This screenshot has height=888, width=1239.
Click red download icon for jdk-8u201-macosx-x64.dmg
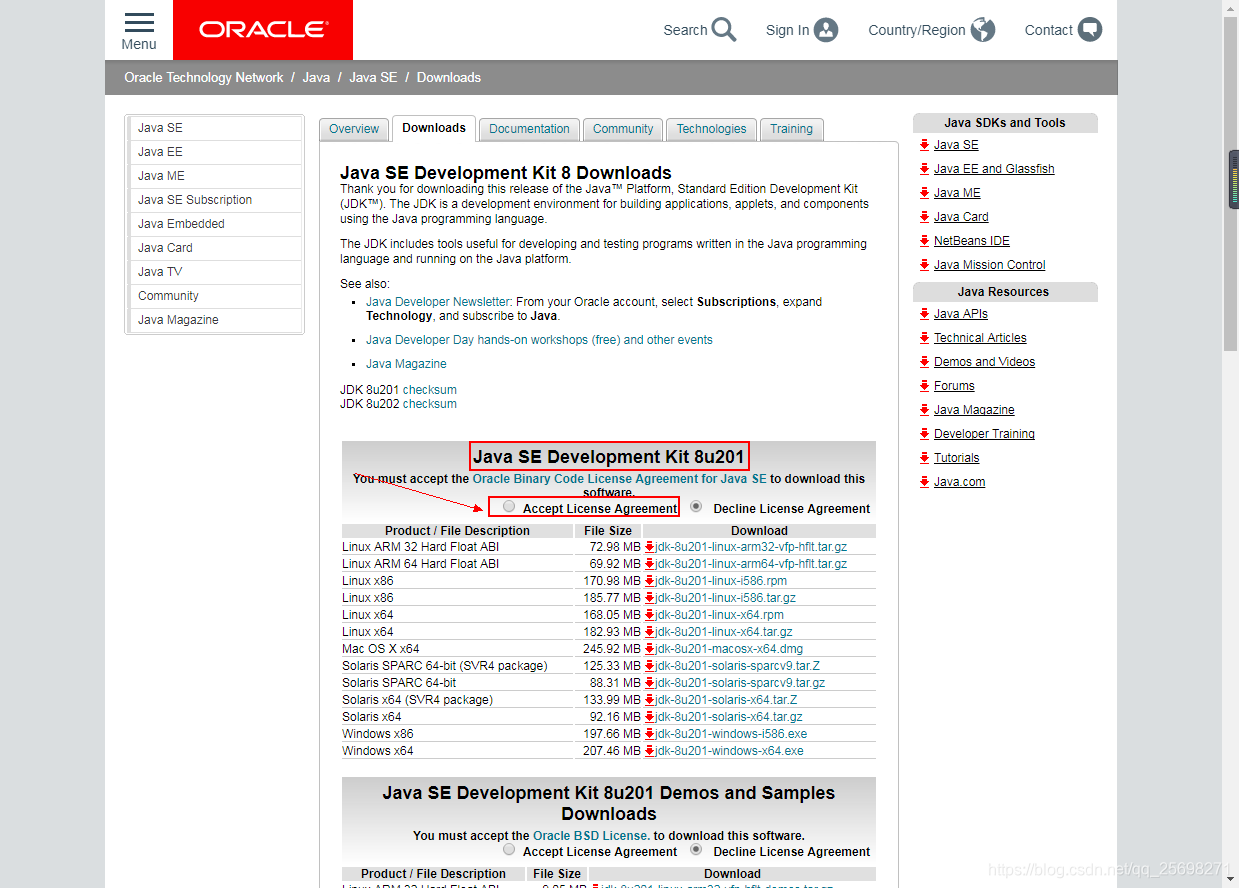(x=649, y=649)
